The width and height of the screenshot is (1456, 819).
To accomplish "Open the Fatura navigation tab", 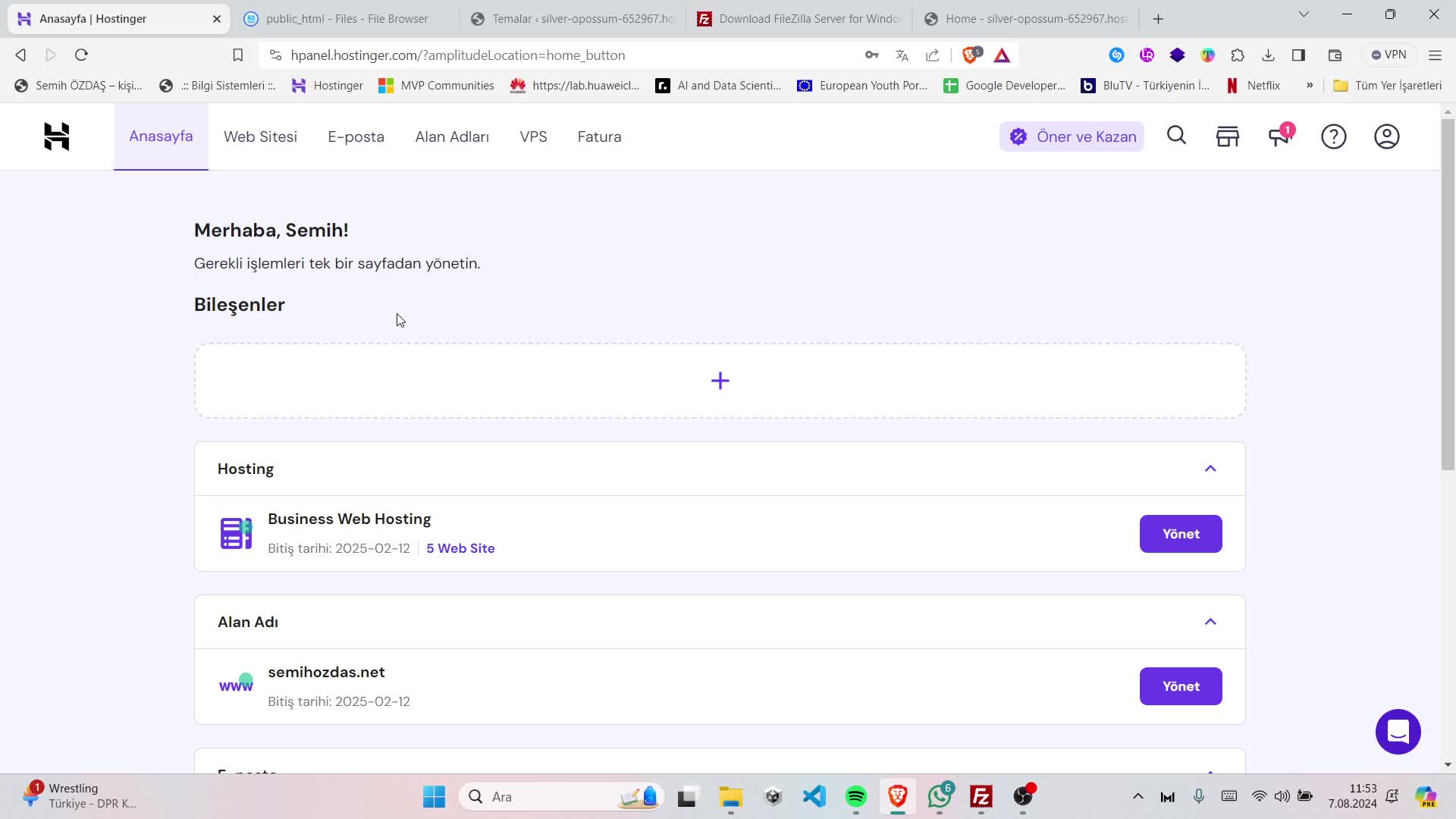I will coord(599,136).
